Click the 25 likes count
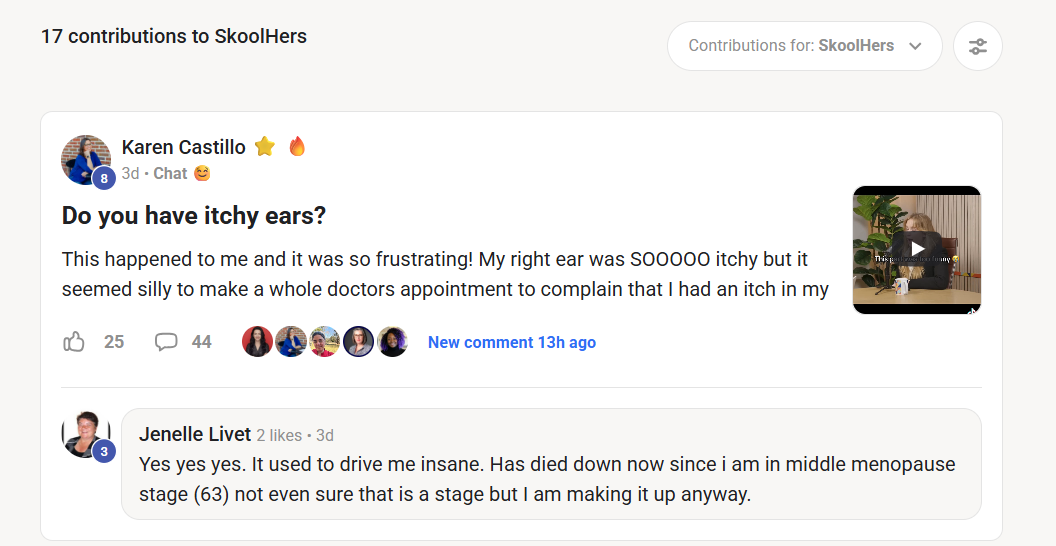 (114, 342)
